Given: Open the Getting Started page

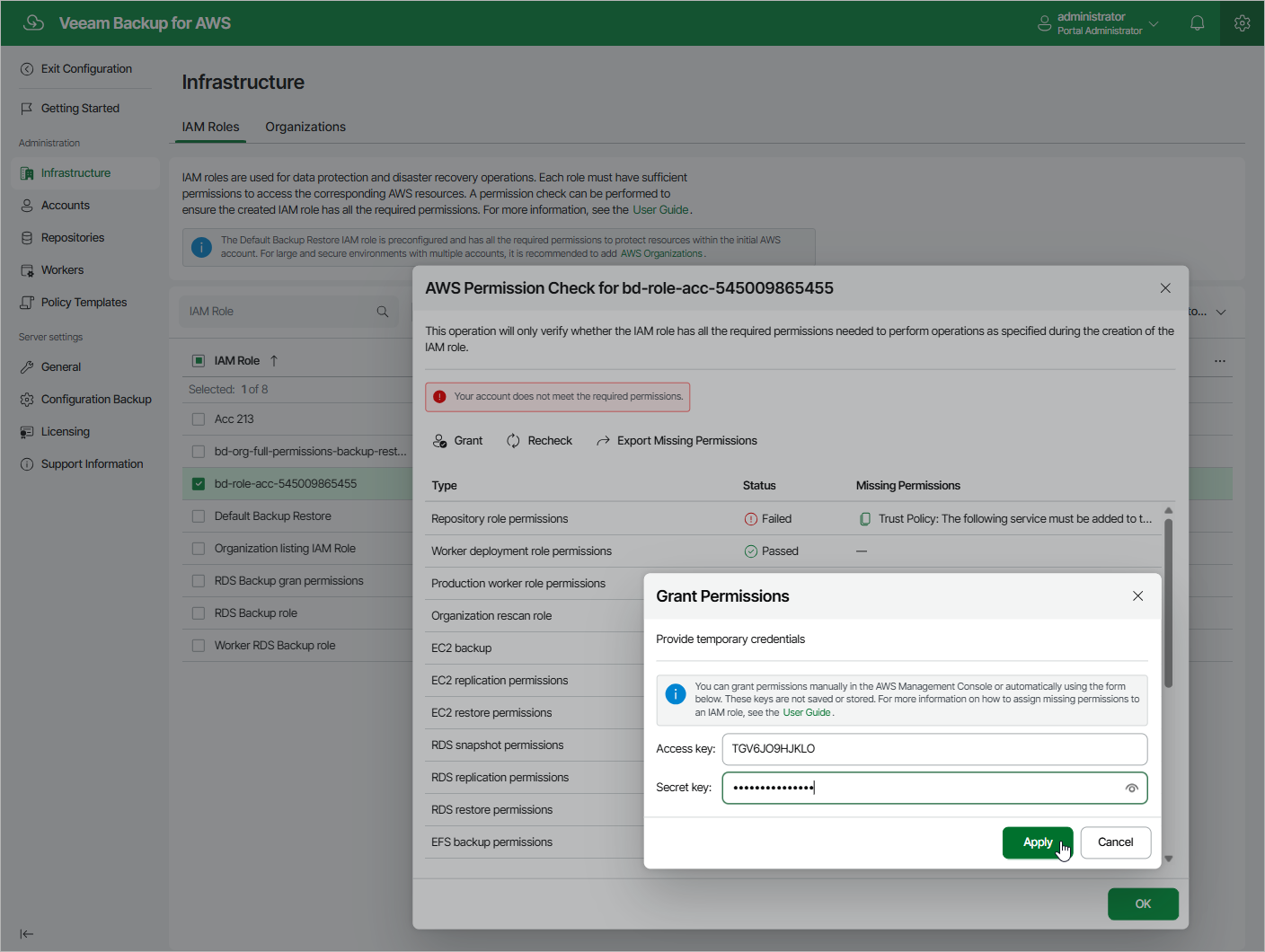Looking at the screenshot, I should [x=80, y=109].
